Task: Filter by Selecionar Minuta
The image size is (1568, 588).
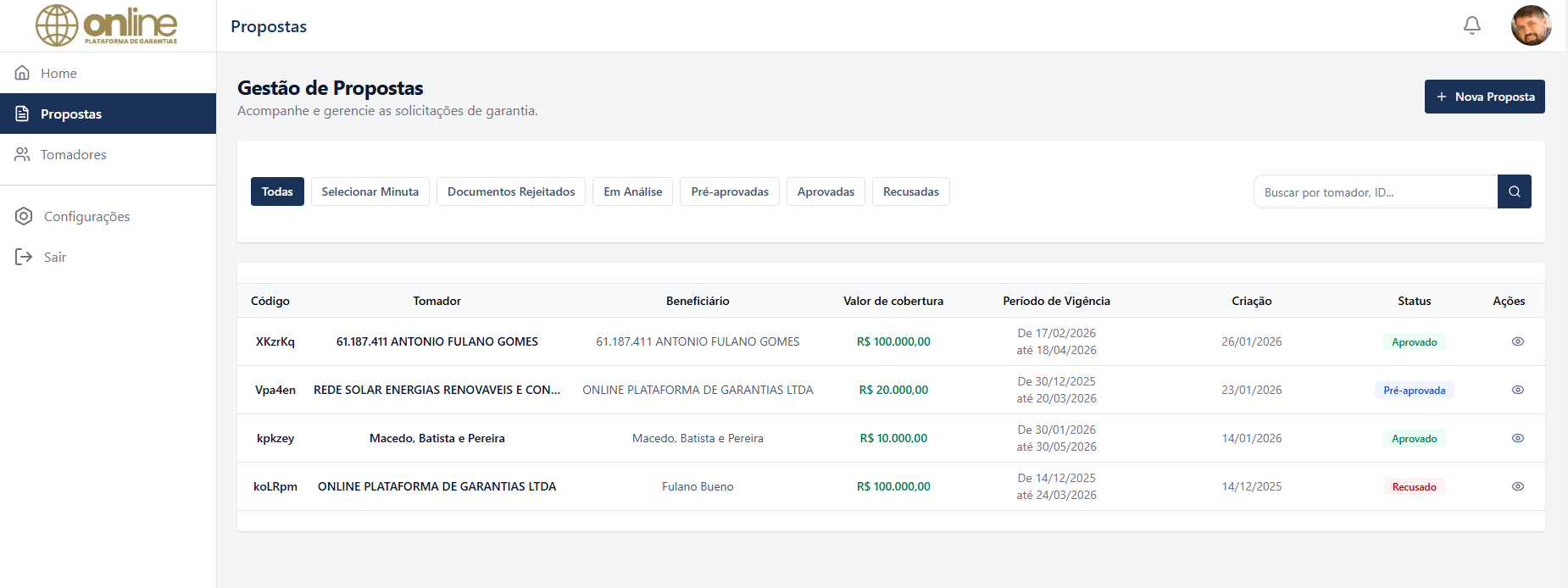Action: coord(370,191)
